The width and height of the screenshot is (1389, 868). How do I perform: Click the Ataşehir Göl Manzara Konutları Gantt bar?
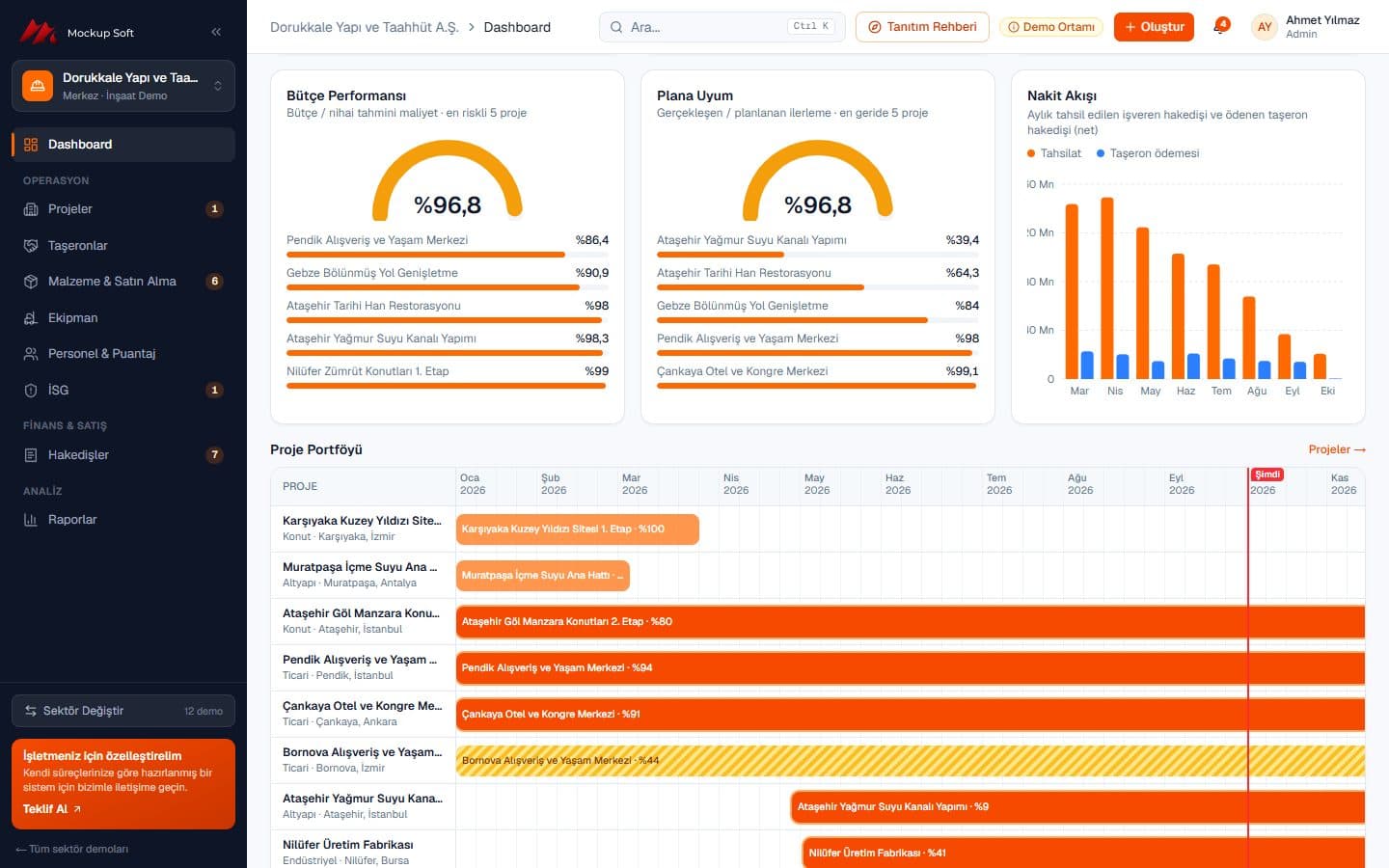coord(911,622)
